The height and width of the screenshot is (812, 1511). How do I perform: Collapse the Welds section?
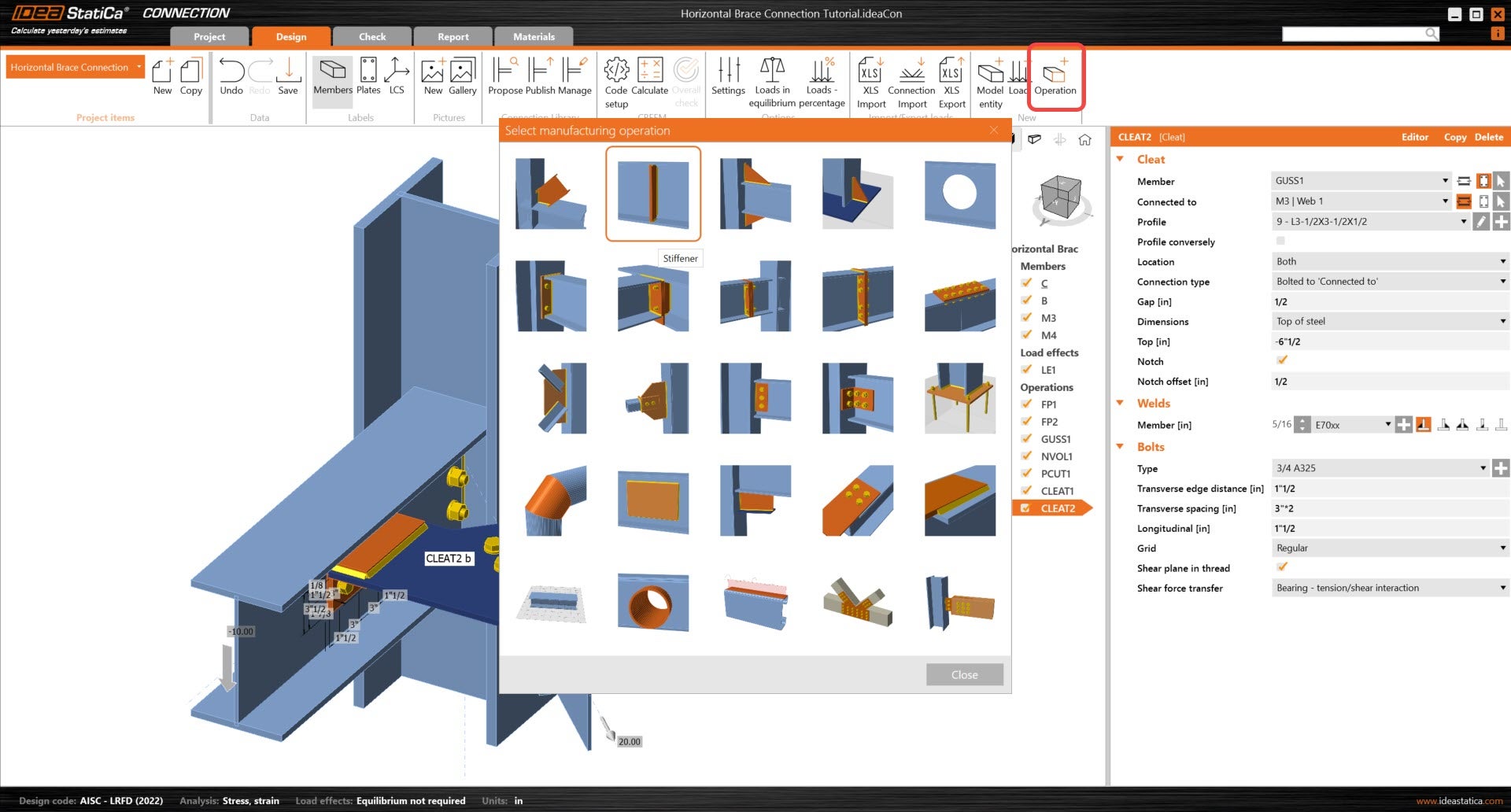(x=1120, y=403)
